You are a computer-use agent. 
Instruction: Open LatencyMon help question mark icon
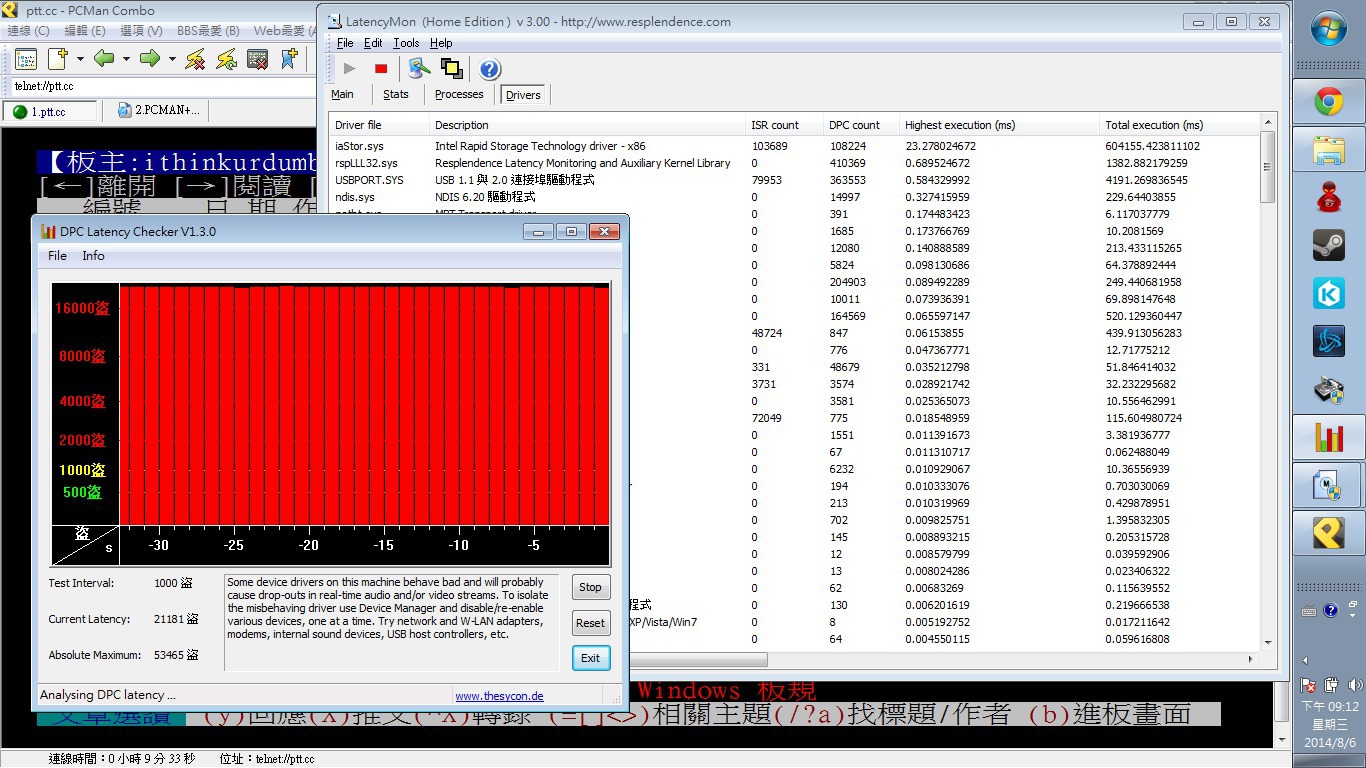[489, 68]
